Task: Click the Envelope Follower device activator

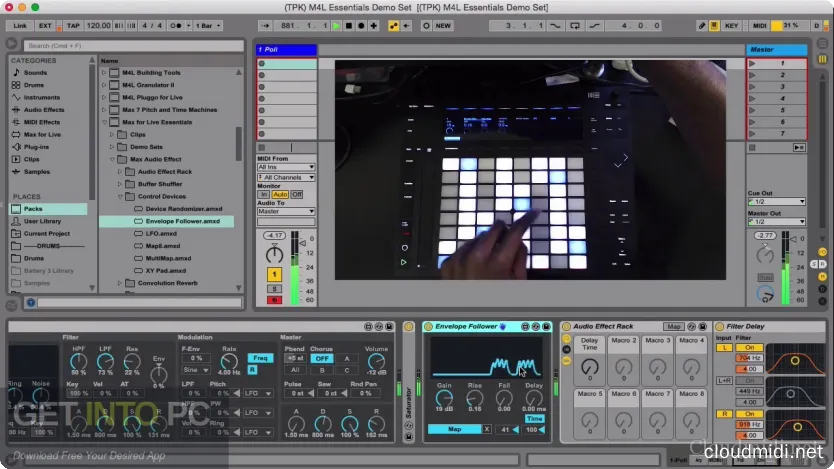Action: (428, 326)
